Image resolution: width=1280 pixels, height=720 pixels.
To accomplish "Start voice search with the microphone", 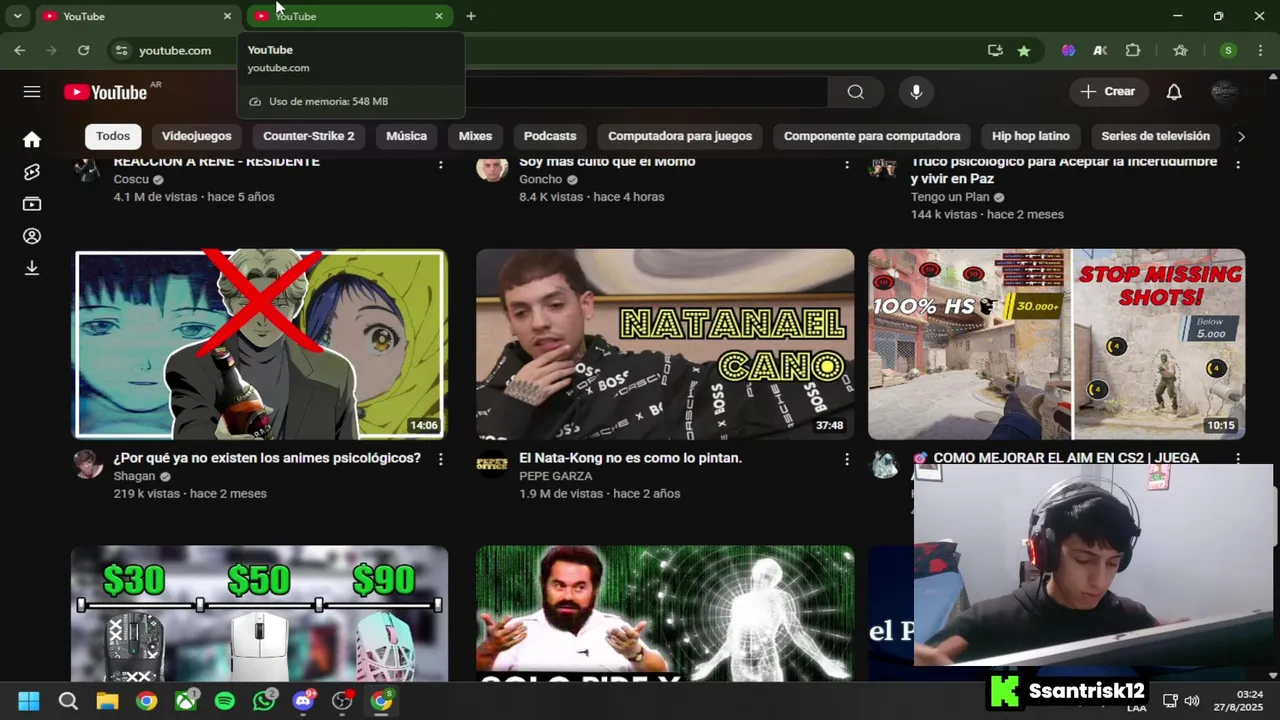I will (x=916, y=92).
